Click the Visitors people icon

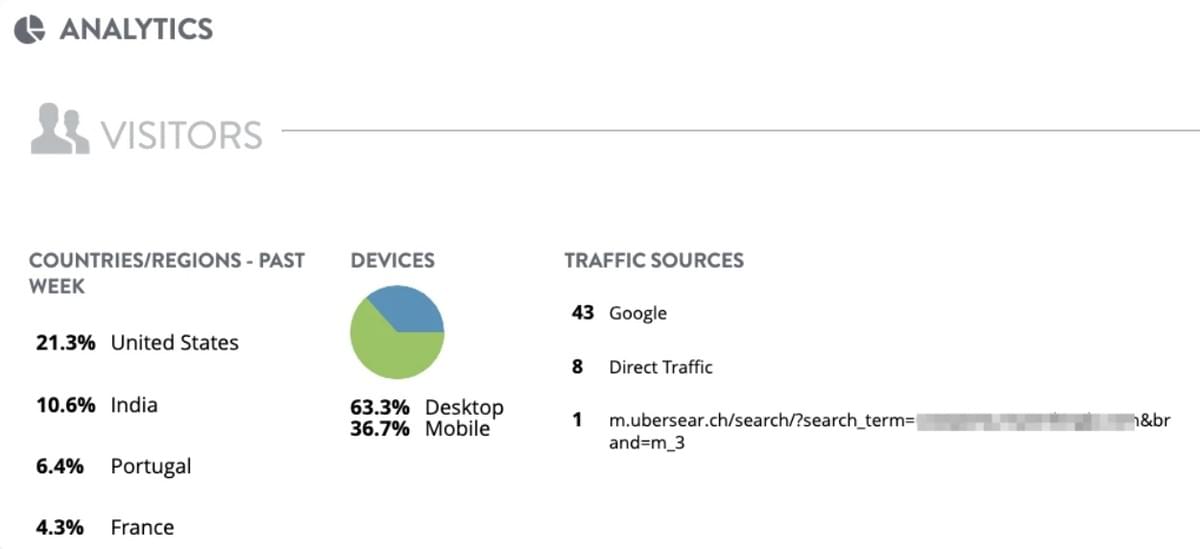click(x=60, y=132)
